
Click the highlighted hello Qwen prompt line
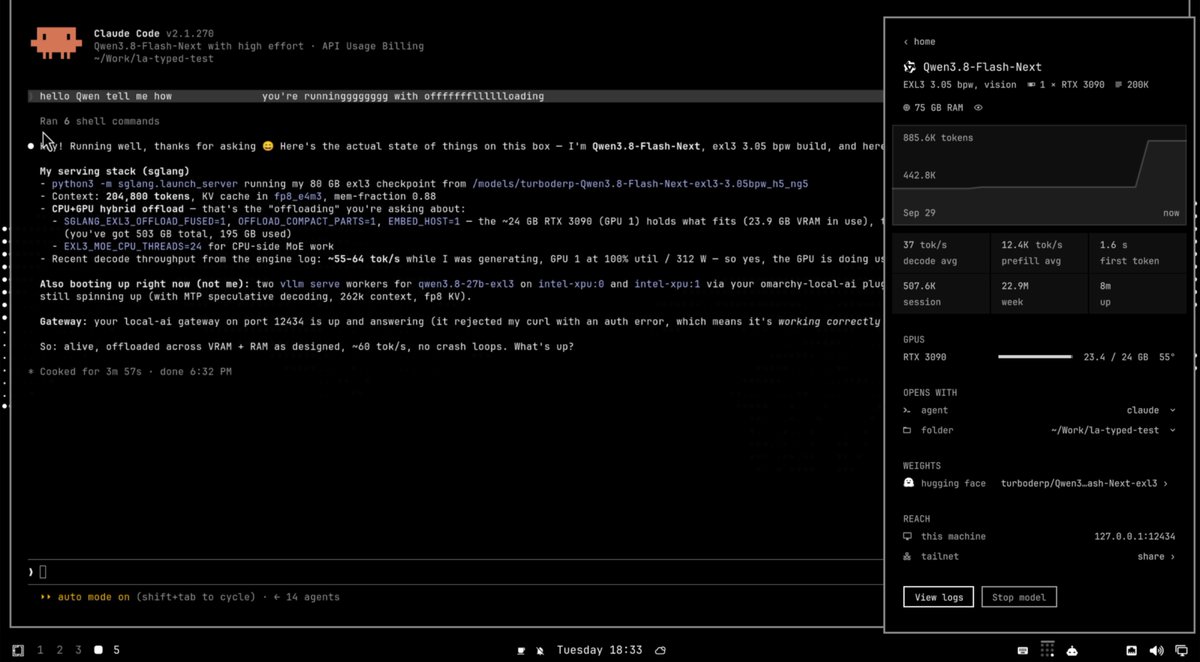[455, 97]
